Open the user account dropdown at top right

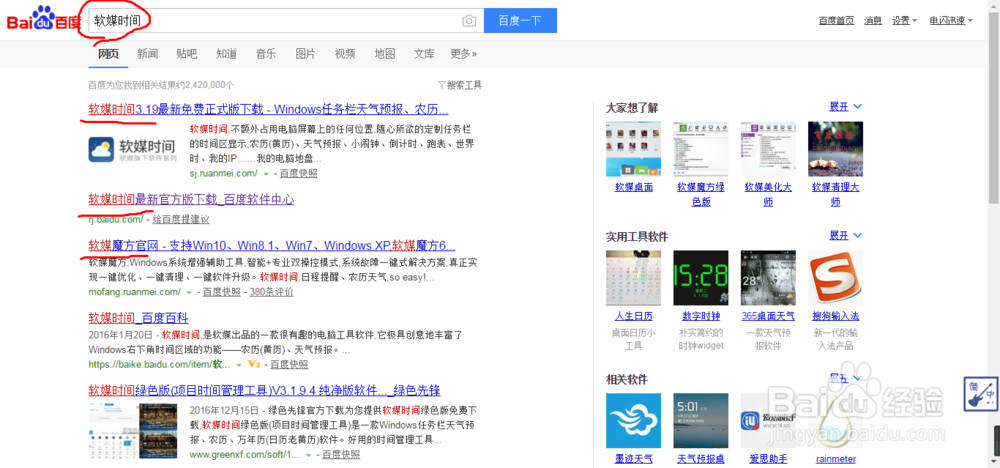tap(951, 20)
